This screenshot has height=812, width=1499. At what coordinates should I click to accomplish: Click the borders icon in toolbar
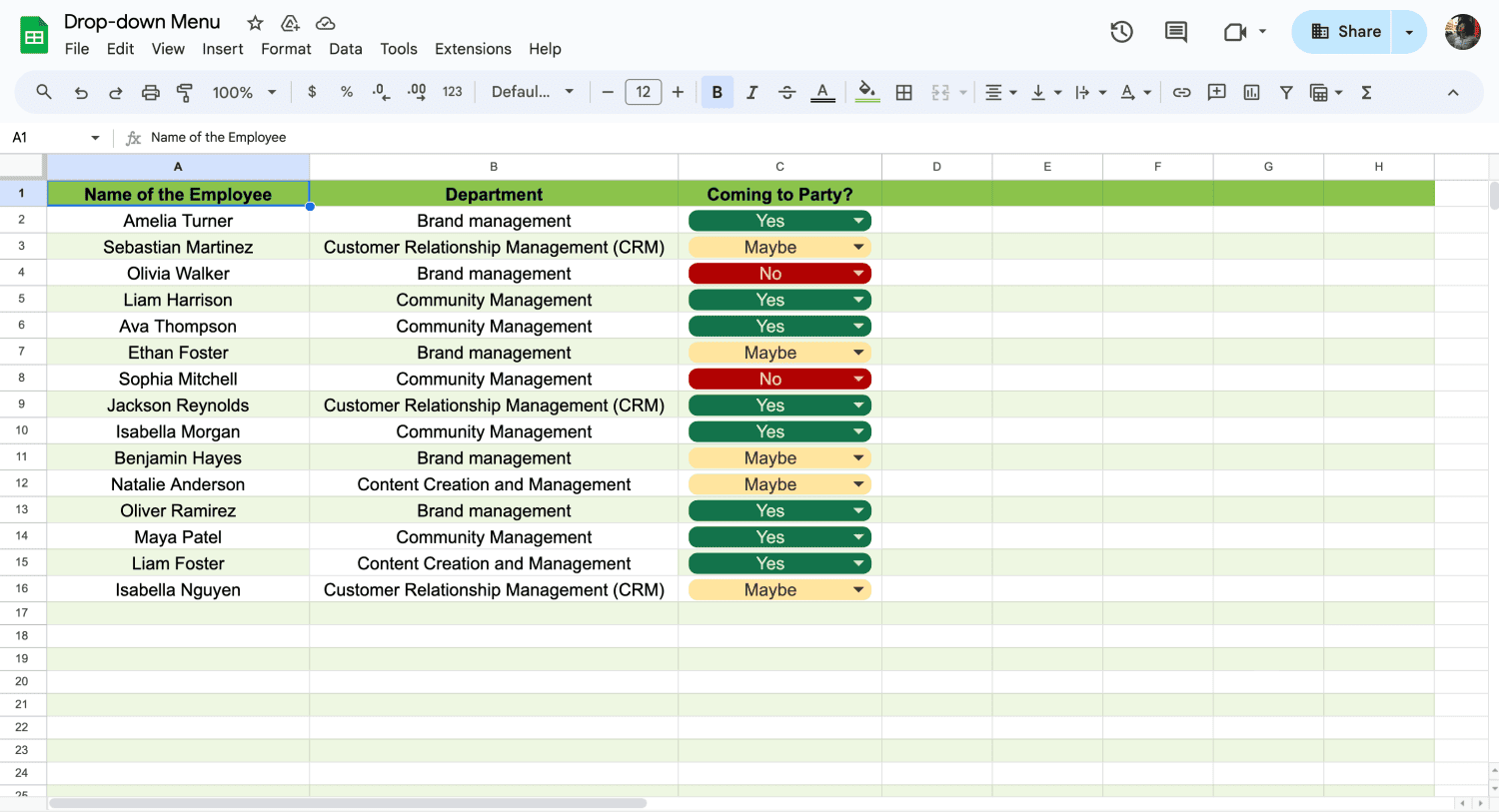903,93
